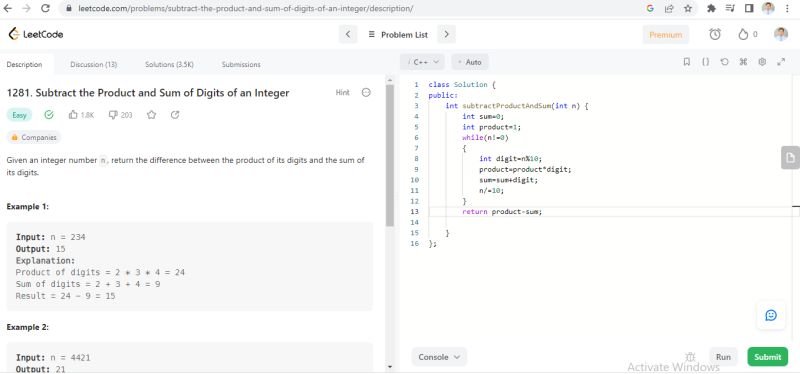Click the solved green checkmark icon
Screen dimensions: 800x374
point(49,115)
